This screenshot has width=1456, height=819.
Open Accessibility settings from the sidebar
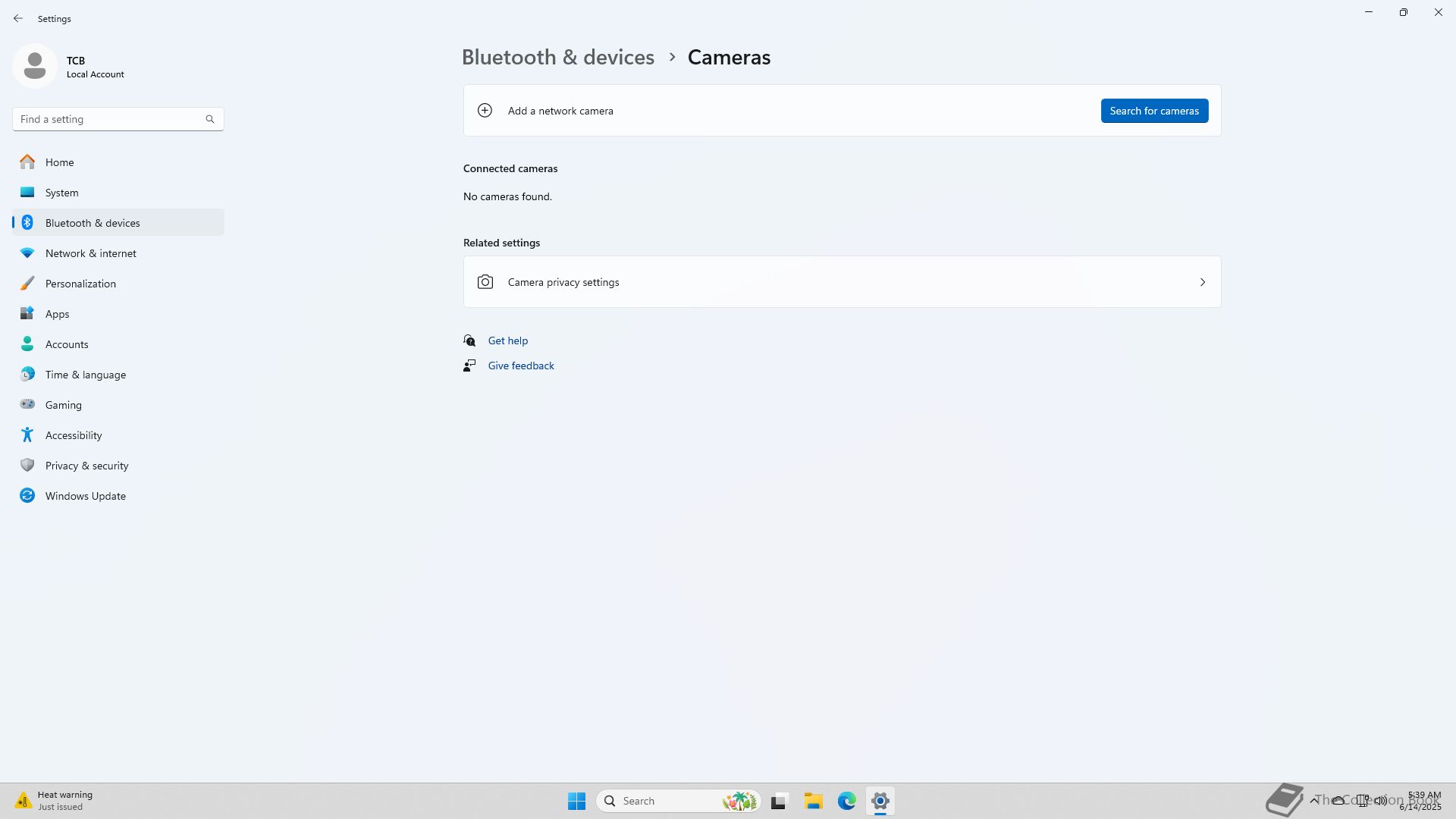click(73, 435)
